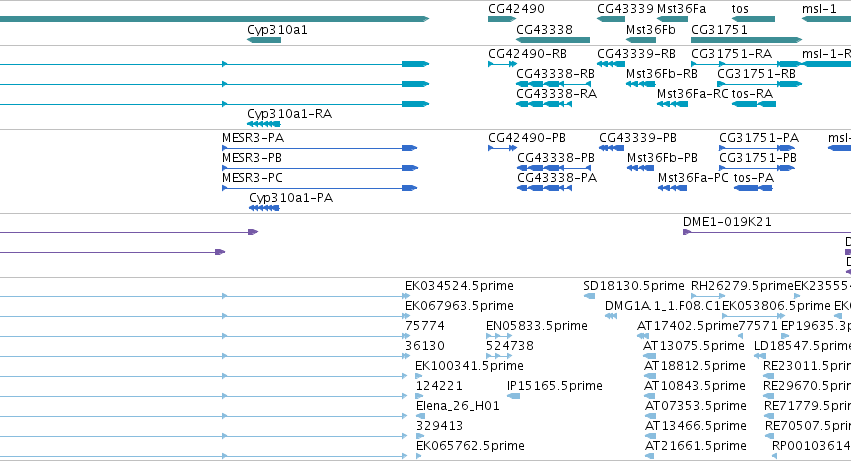Open protein Mst36Fa-PC
Viewport: 851px width, 461px height.
coord(693,178)
